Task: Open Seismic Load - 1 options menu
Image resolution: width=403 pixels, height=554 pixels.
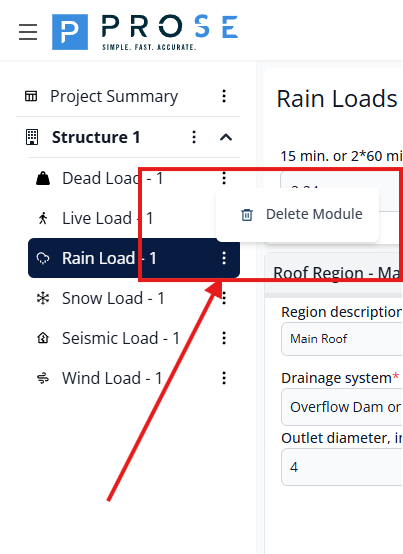Action: [224, 338]
